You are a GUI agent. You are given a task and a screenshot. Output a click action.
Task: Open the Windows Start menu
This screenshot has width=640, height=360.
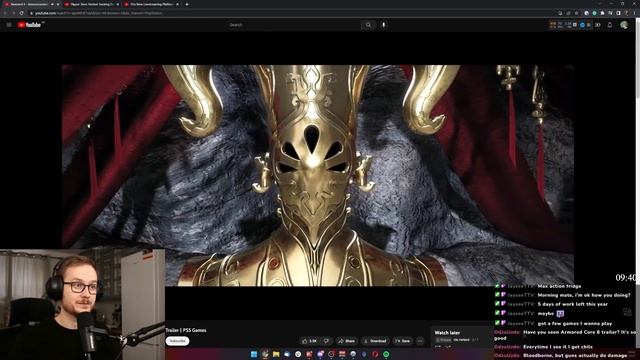(x=254, y=354)
